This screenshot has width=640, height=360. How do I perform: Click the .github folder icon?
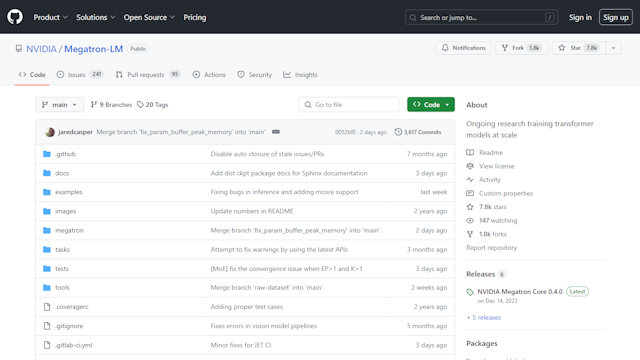click(47, 154)
